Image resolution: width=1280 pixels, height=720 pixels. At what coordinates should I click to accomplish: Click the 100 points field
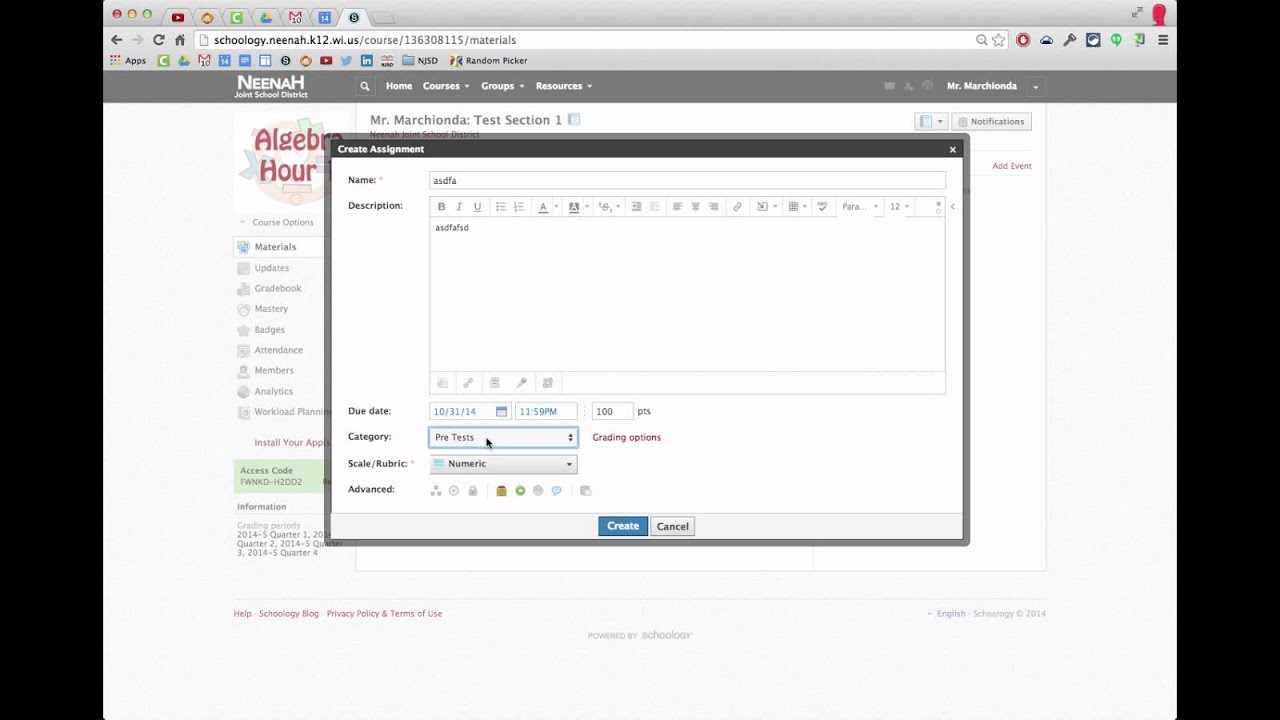pos(612,411)
